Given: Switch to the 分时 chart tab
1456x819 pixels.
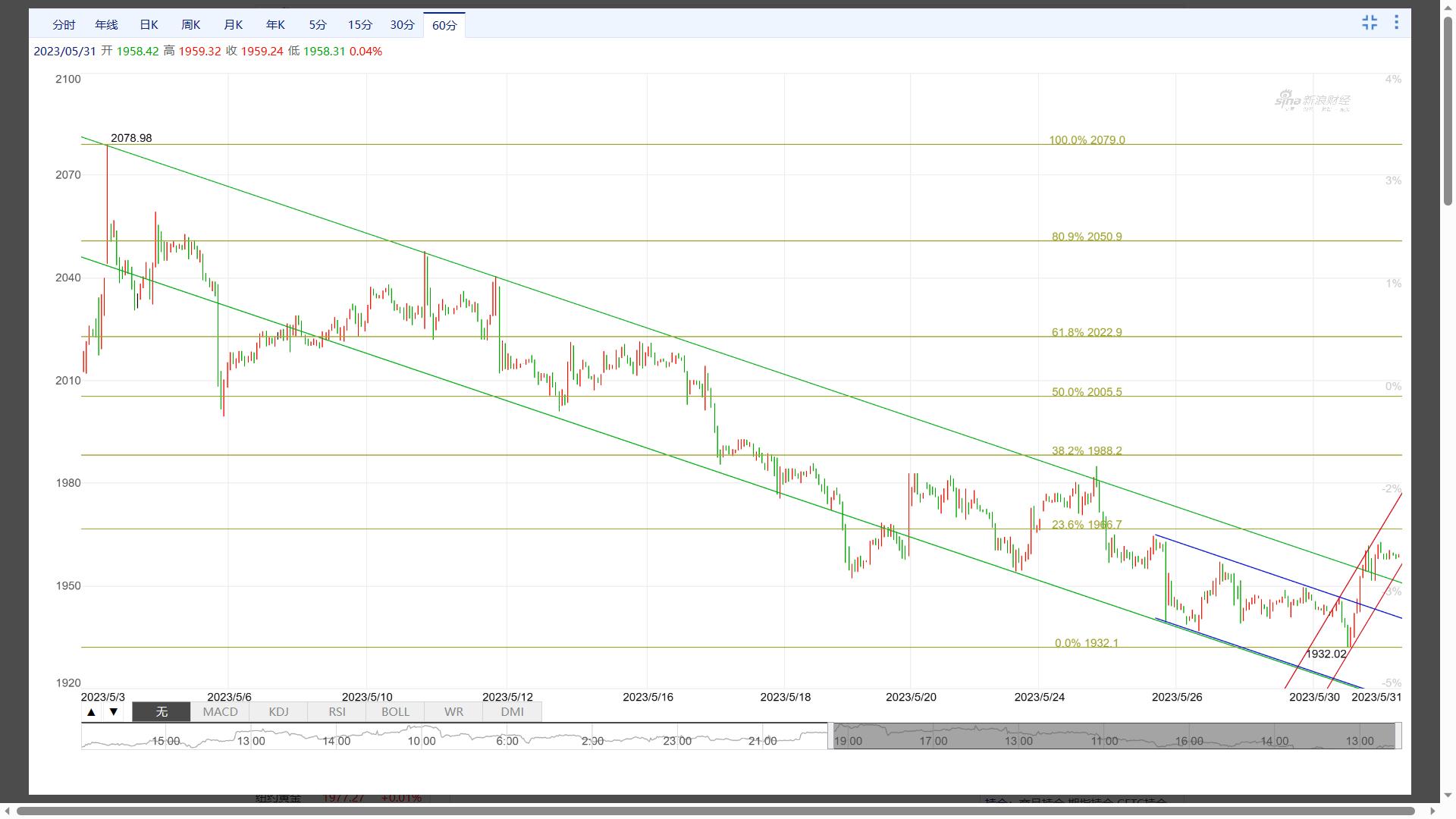Looking at the screenshot, I should 64,25.
